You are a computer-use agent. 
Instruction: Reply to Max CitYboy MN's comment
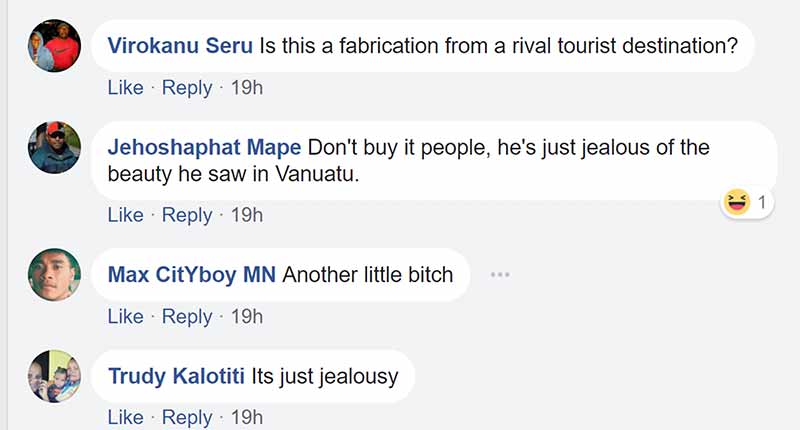click(186, 316)
